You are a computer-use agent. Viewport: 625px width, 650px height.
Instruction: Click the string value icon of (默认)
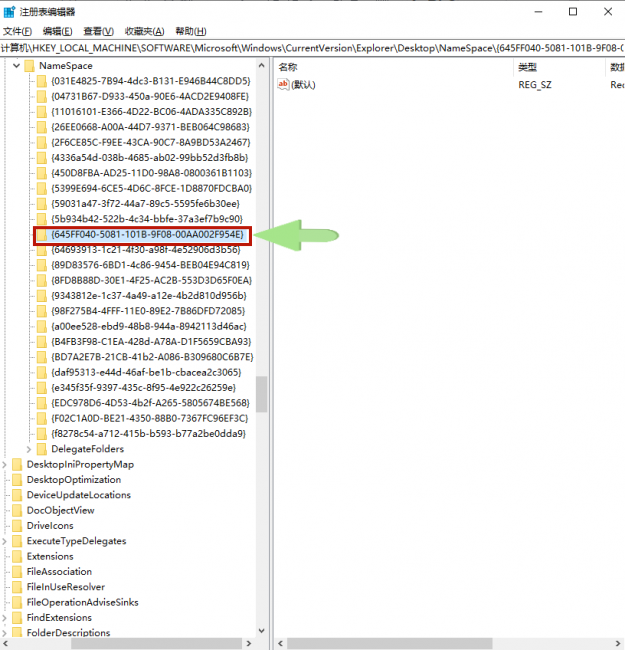pyautogui.click(x=283, y=85)
